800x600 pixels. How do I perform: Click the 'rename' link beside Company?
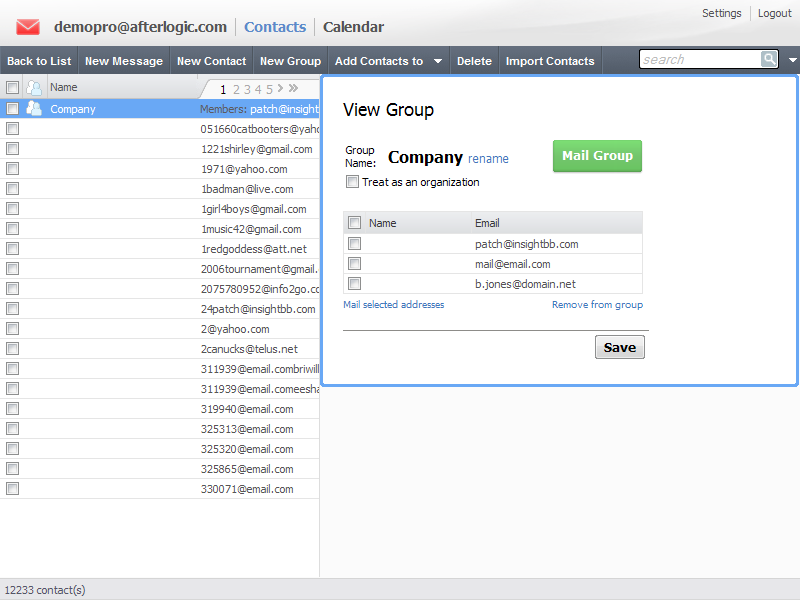(x=488, y=159)
